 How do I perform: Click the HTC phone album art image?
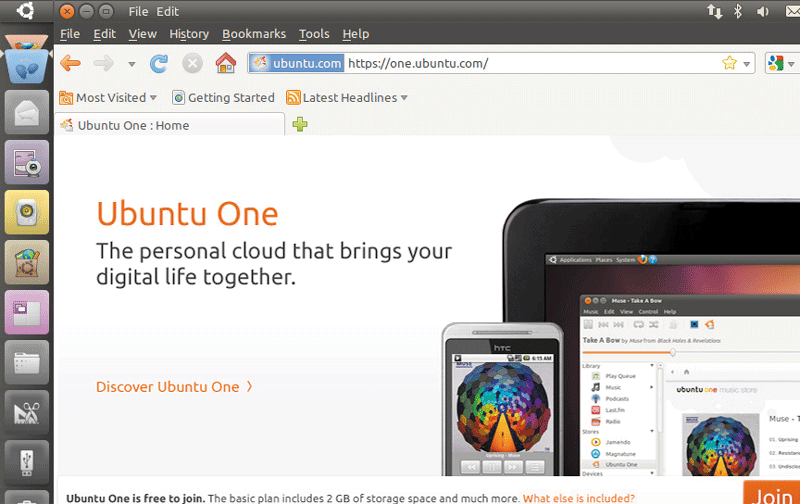503,407
